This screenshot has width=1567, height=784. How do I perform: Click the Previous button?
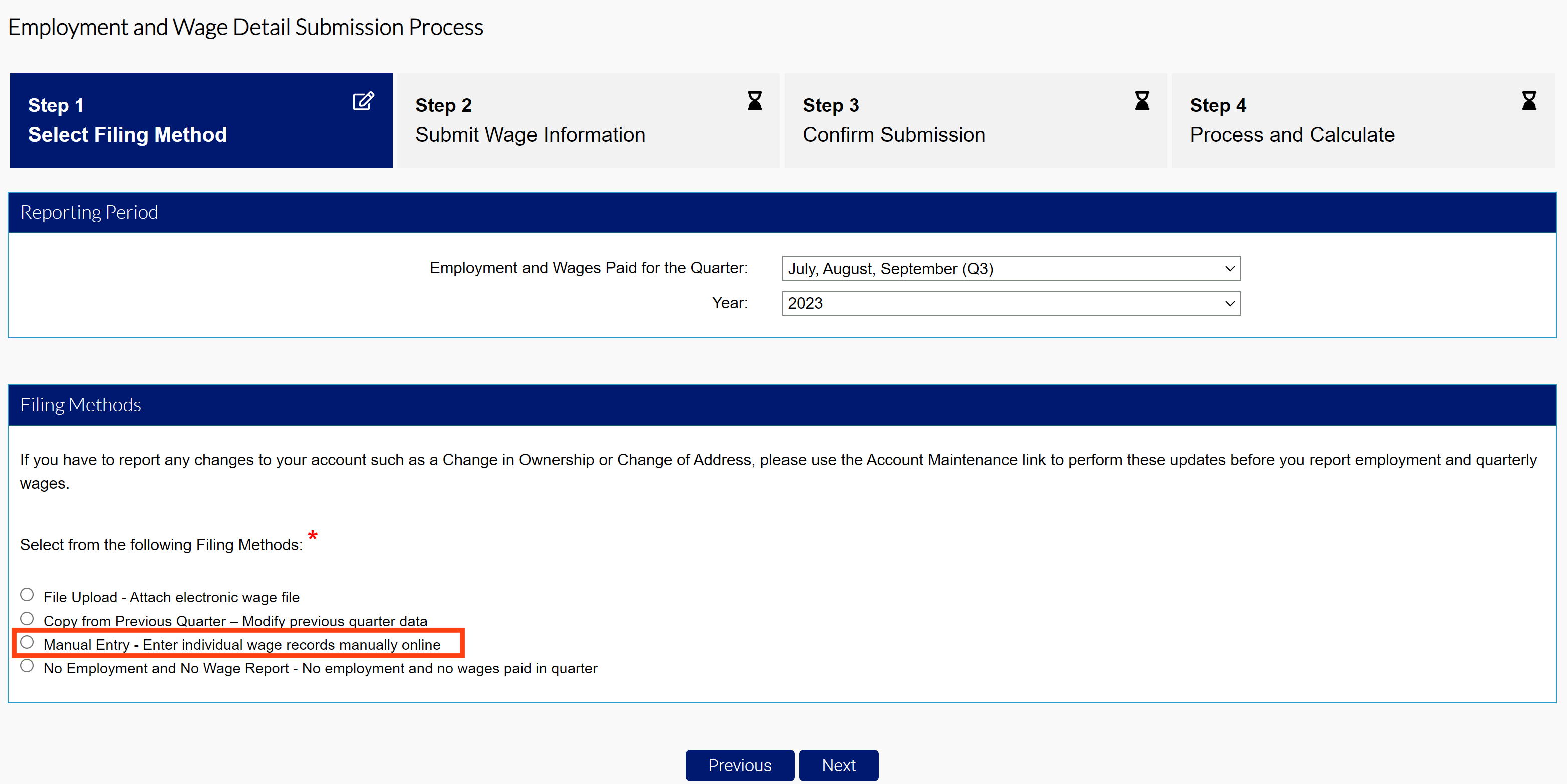740,765
